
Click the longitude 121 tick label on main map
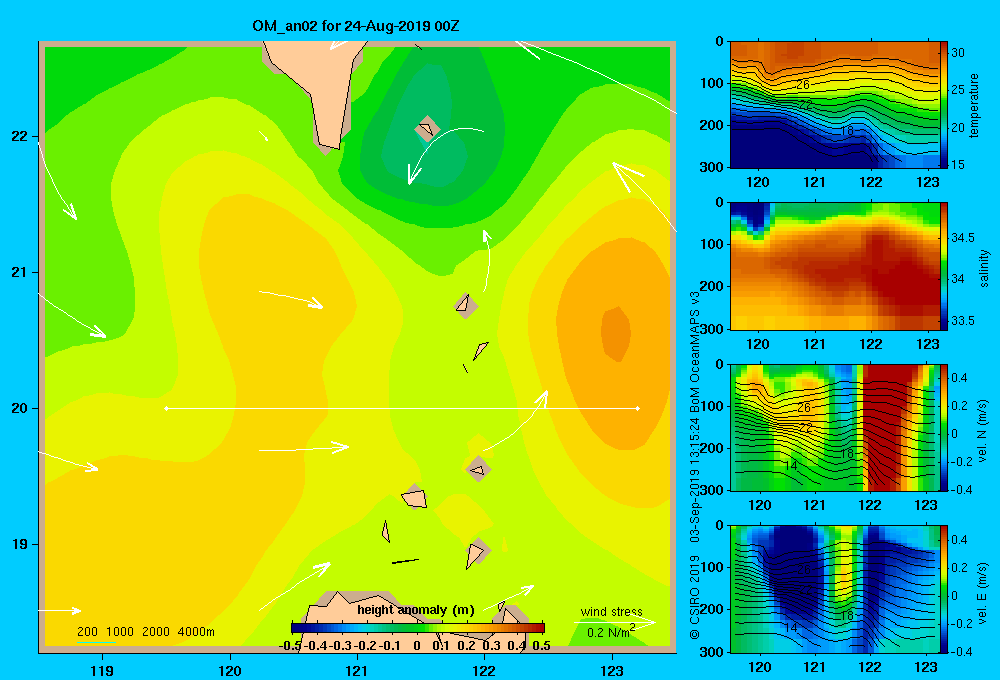coord(357,670)
